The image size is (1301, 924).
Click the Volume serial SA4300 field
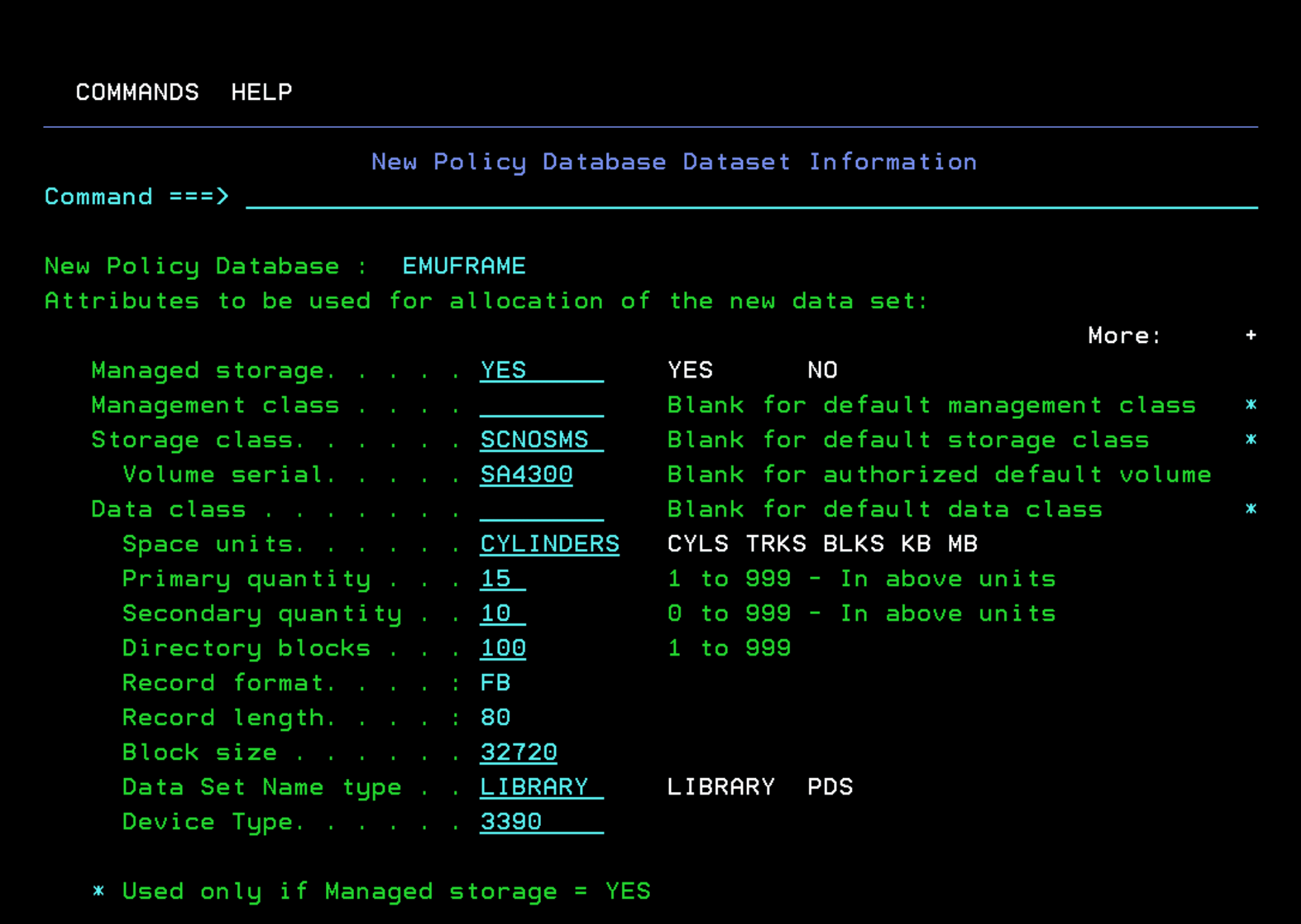[526, 474]
